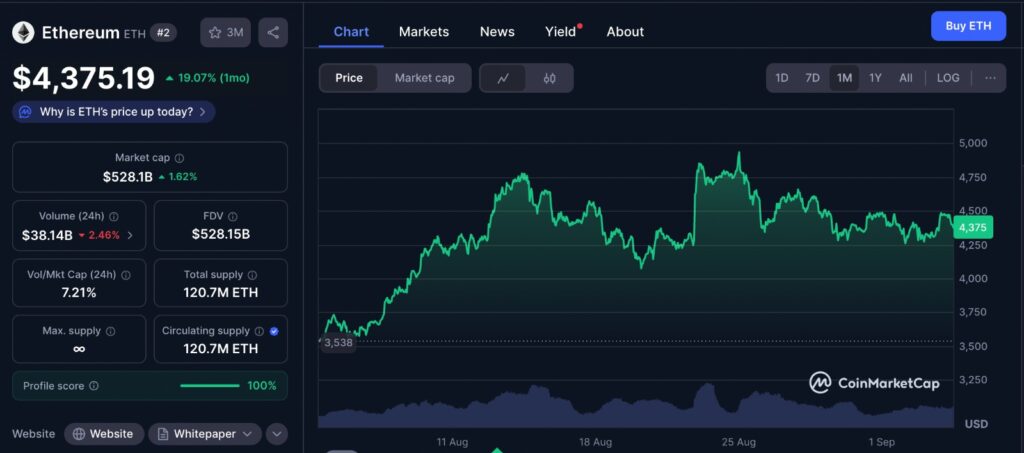
Task: Click the current price tag 4,375 on chart
Action: click(973, 227)
